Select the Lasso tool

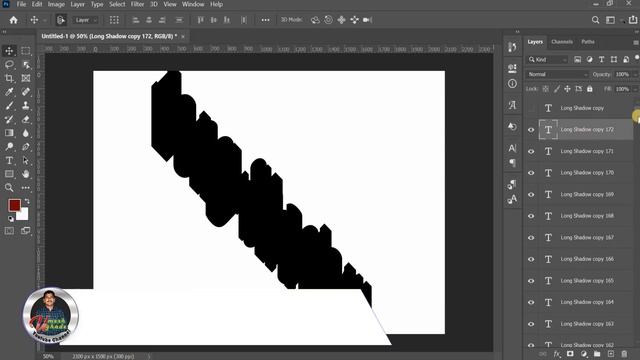coord(9,64)
